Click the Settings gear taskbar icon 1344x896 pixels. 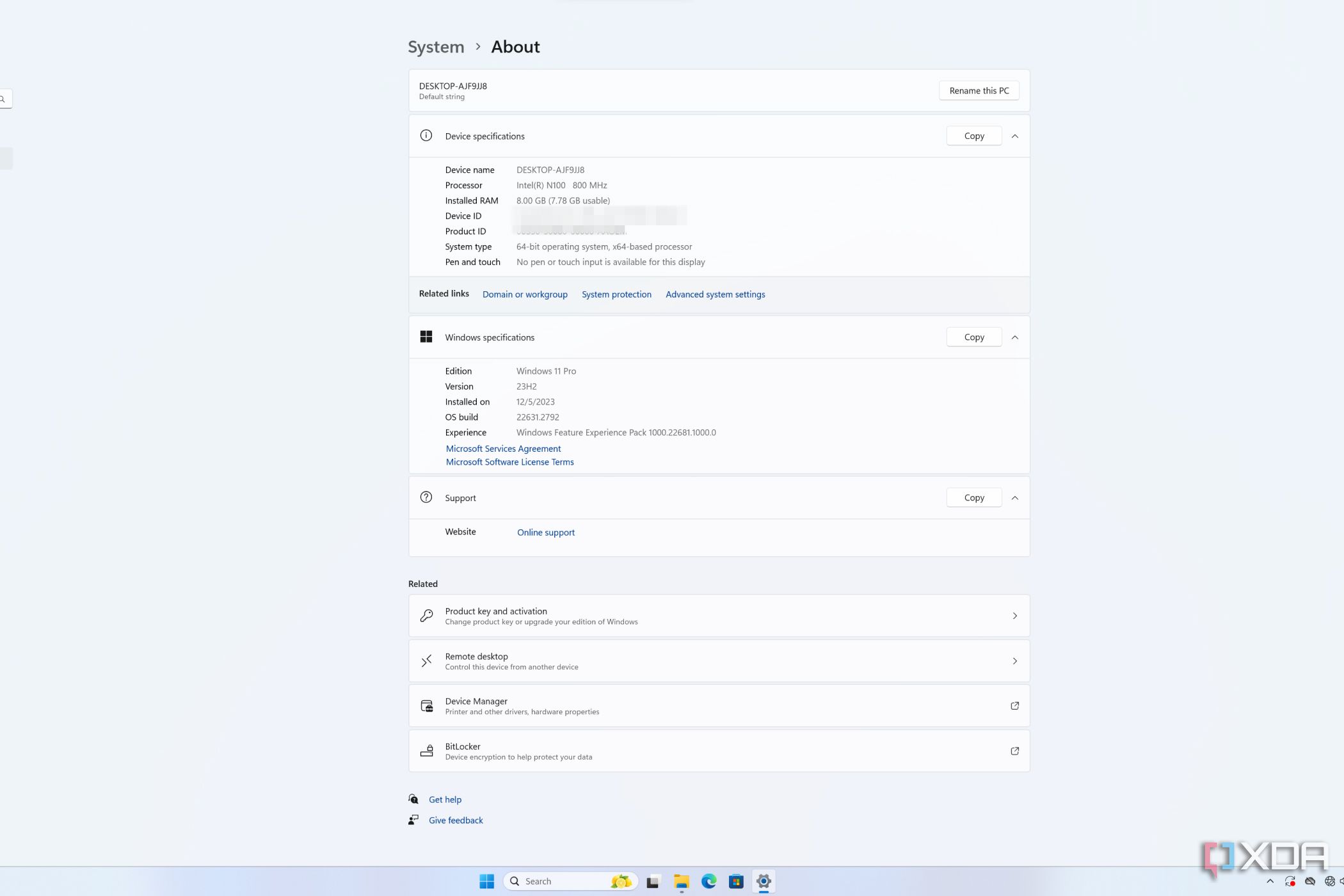(x=763, y=881)
